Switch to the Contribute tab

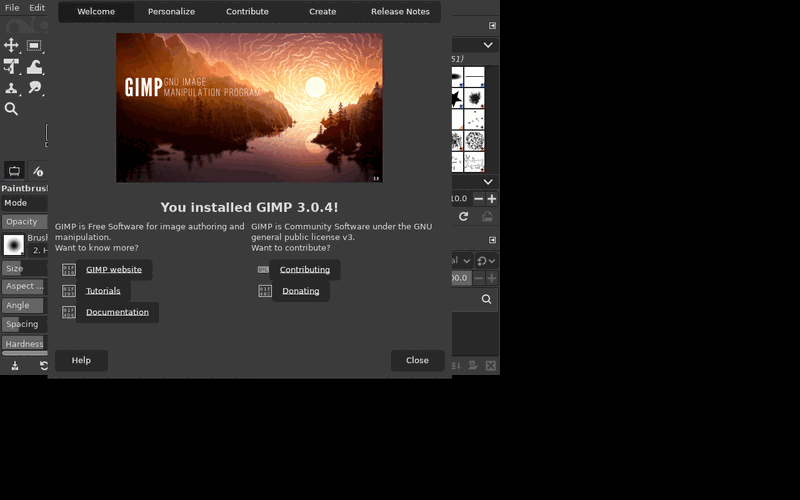point(247,11)
